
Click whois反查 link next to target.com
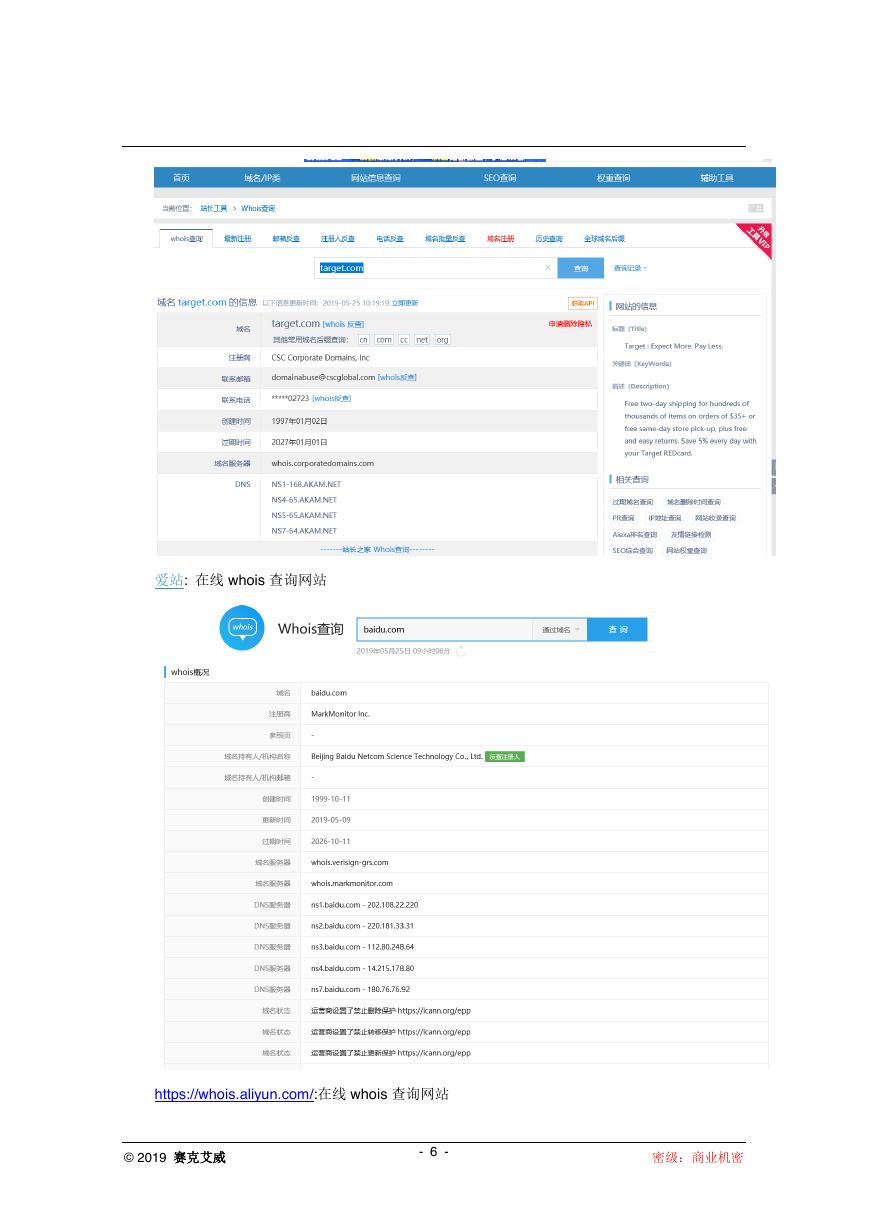(343, 324)
